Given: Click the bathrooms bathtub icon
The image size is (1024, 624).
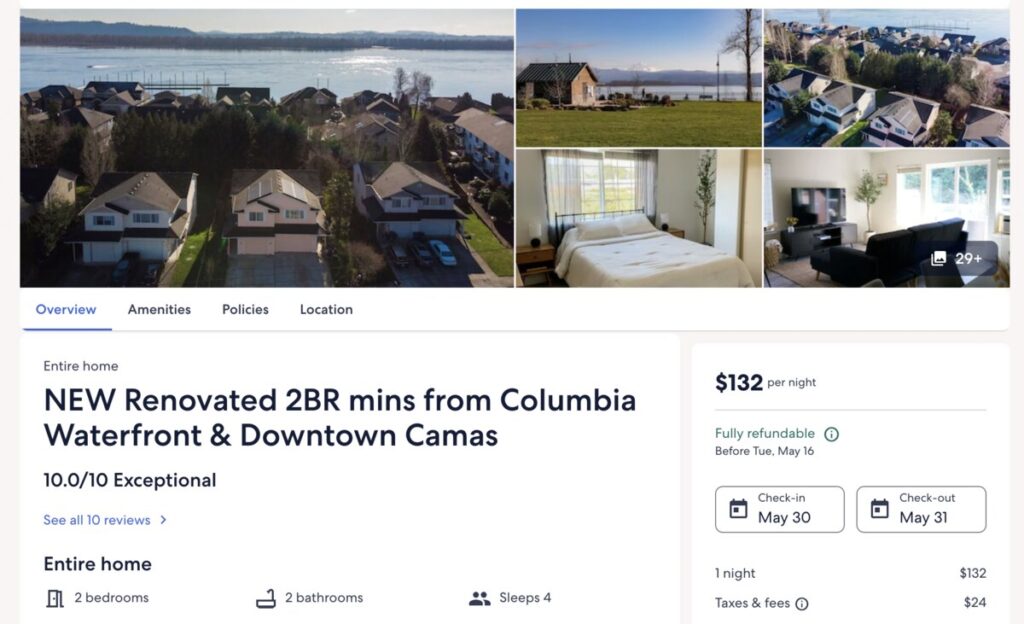Looking at the screenshot, I should tap(266, 598).
